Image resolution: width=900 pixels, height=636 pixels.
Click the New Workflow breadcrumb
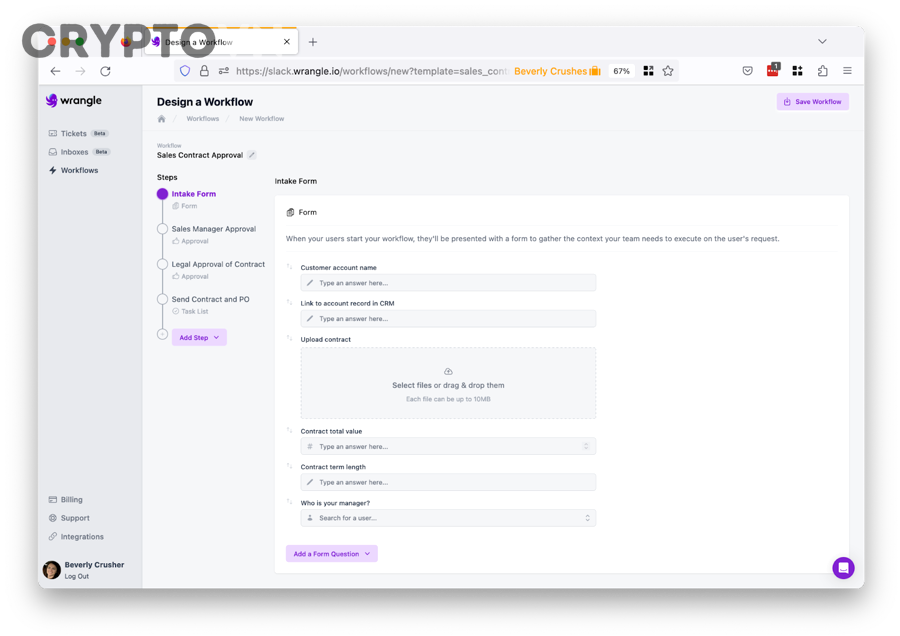click(262, 119)
